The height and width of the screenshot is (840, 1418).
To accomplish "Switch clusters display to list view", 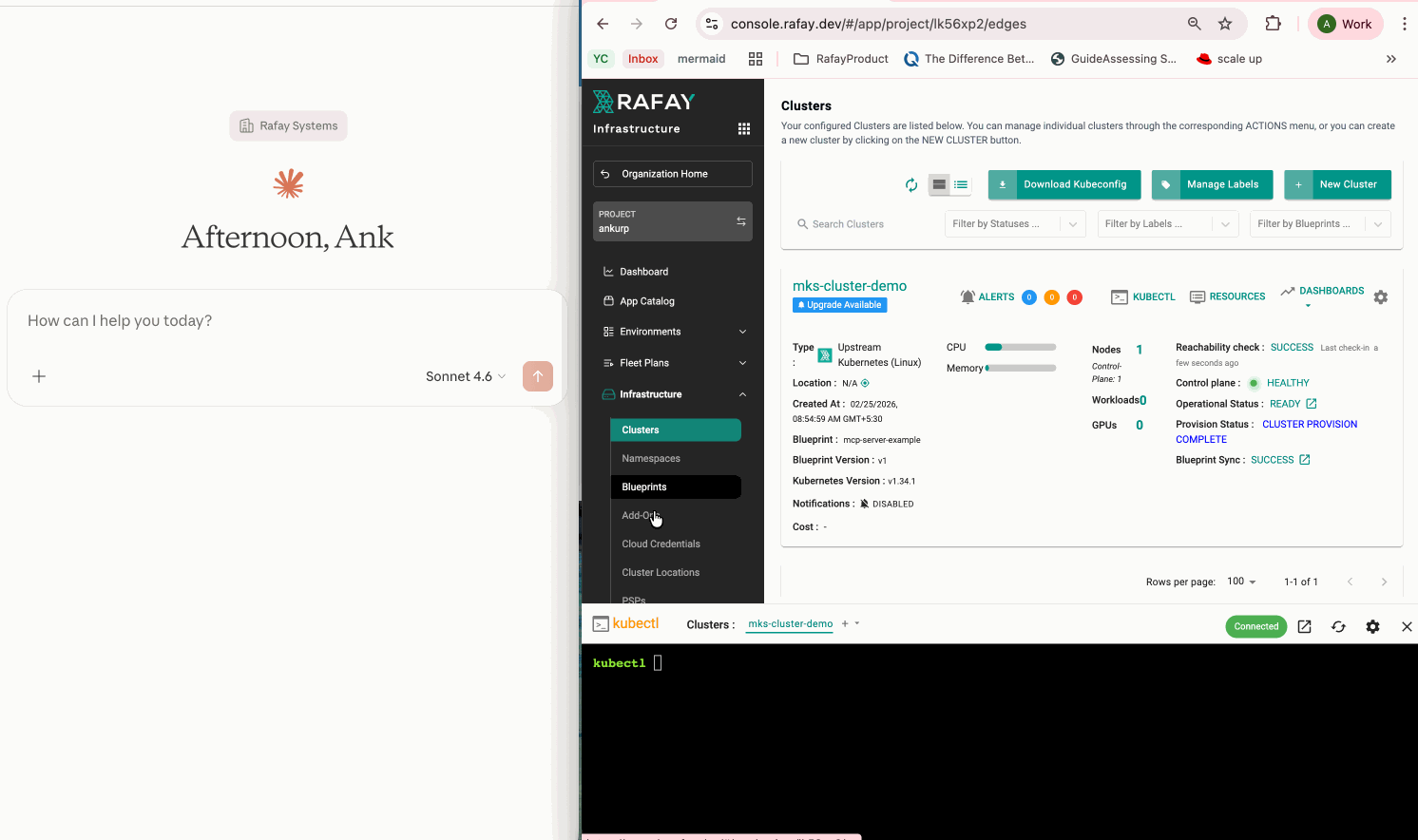I will coord(959,184).
